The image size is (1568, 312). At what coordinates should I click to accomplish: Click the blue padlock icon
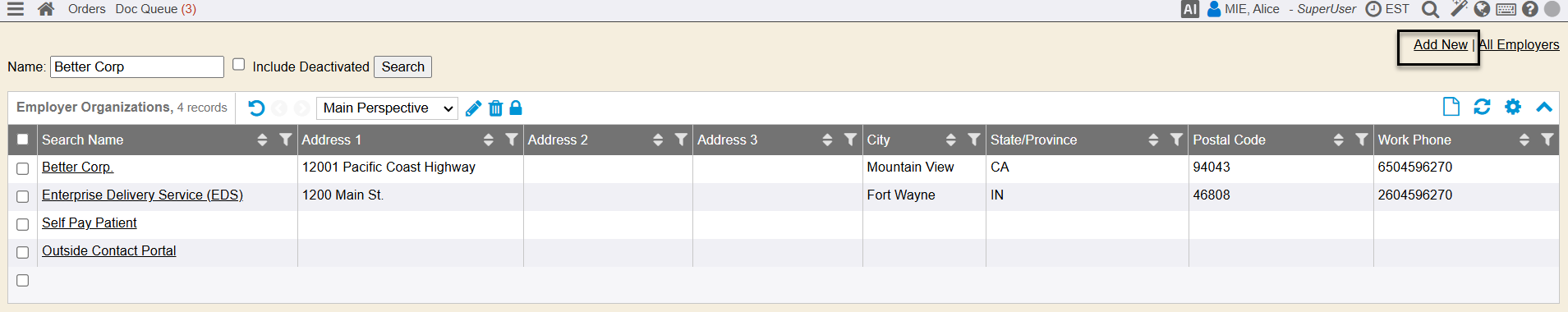[516, 108]
